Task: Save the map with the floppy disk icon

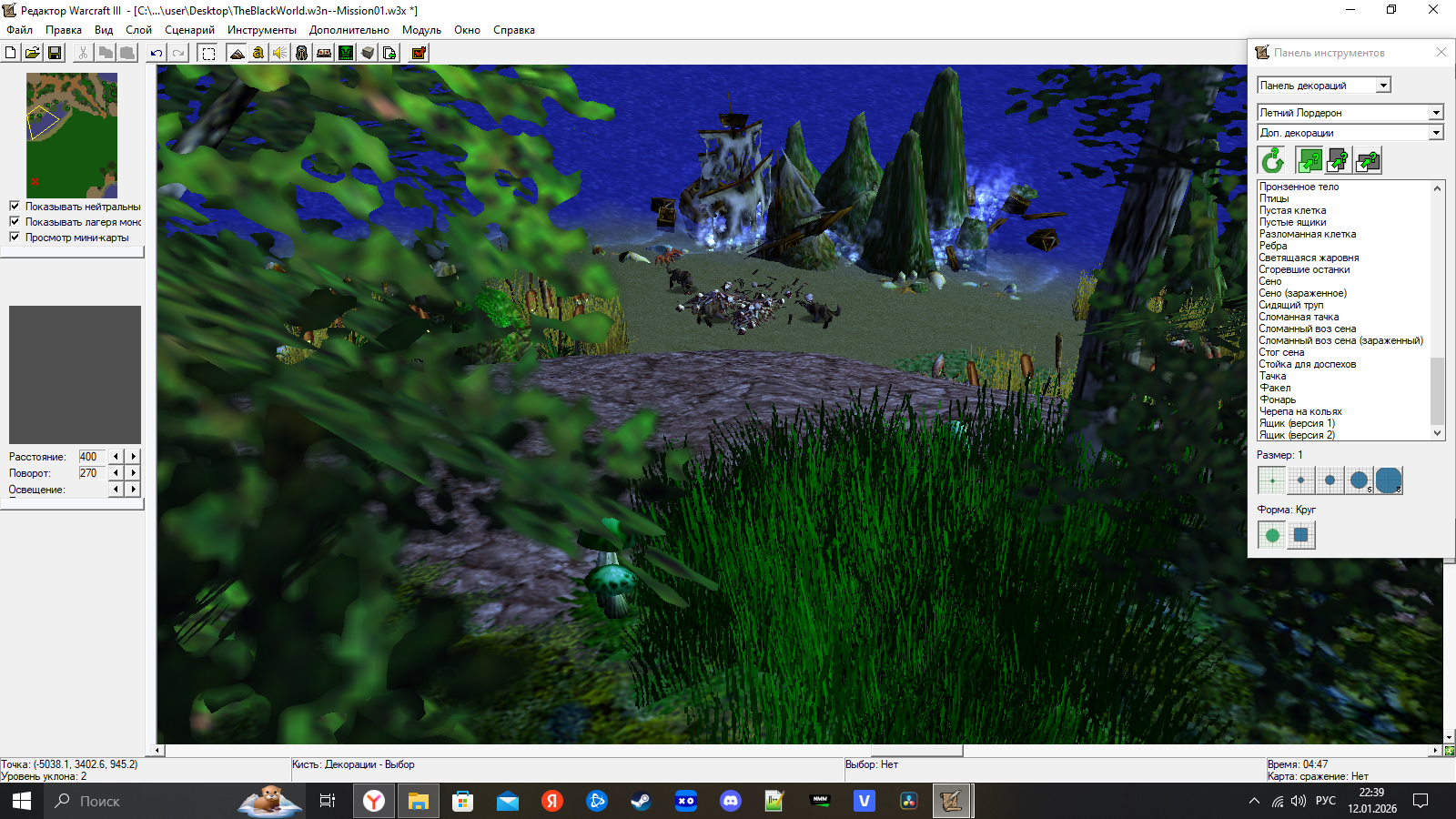Action: (55, 53)
